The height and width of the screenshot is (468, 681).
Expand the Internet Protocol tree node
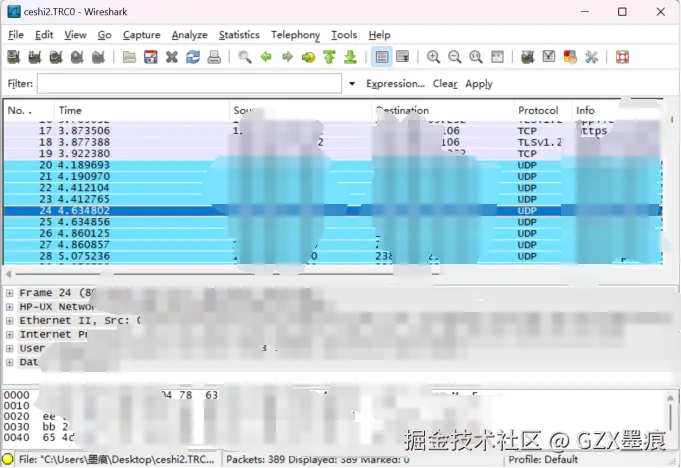(10, 335)
